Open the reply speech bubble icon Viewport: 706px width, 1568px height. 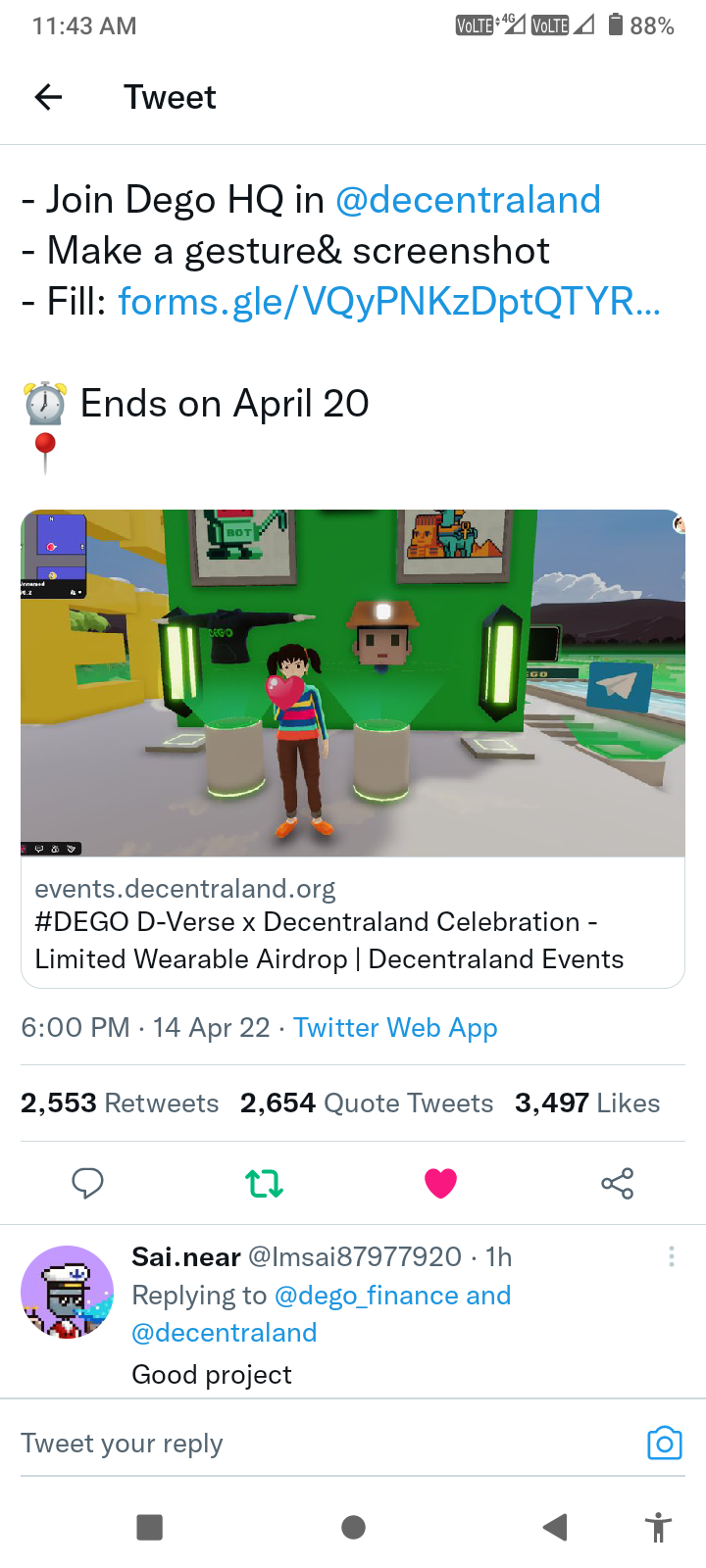pos(87,1183)
